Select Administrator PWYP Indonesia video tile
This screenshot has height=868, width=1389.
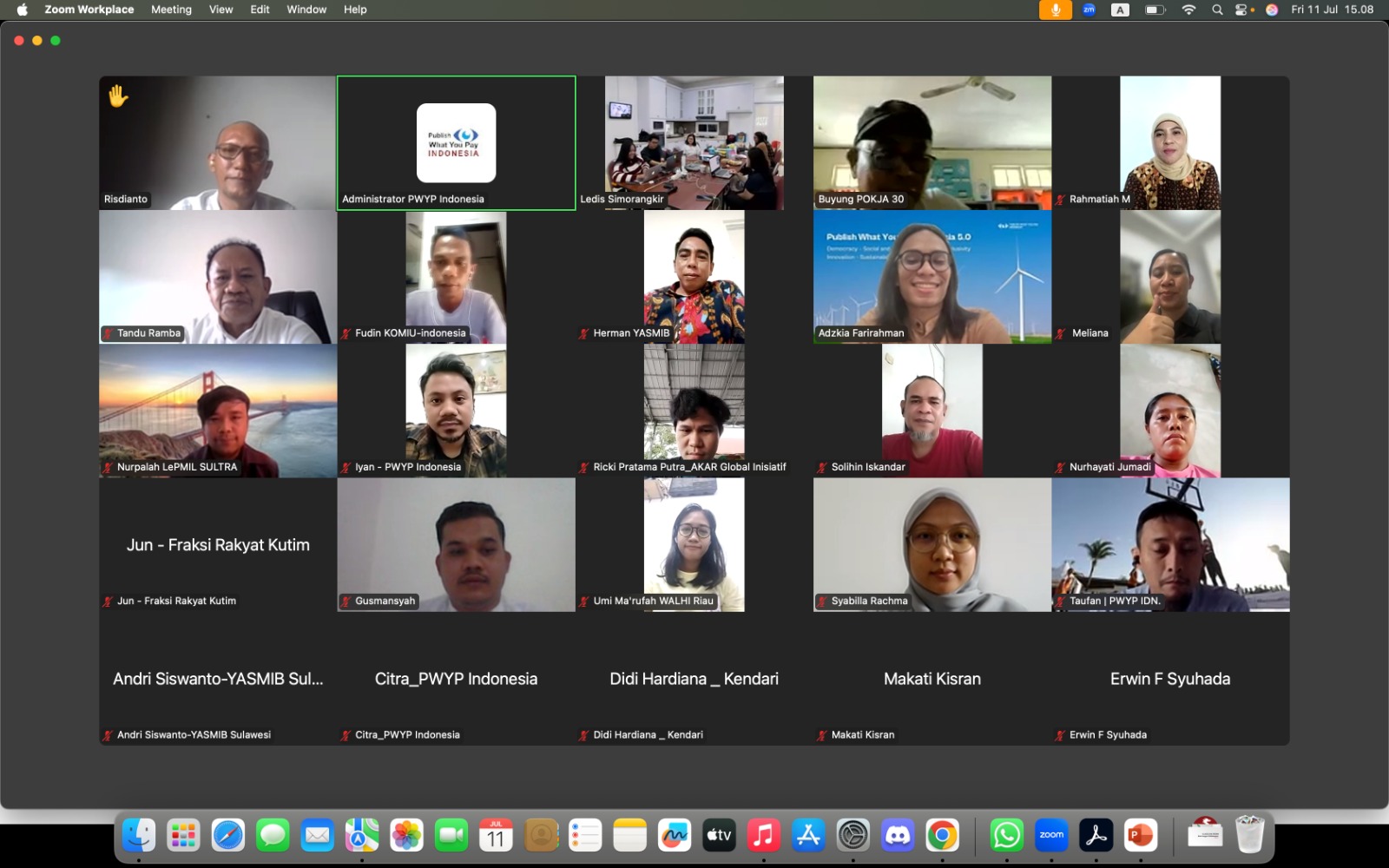tap(456, 143)
